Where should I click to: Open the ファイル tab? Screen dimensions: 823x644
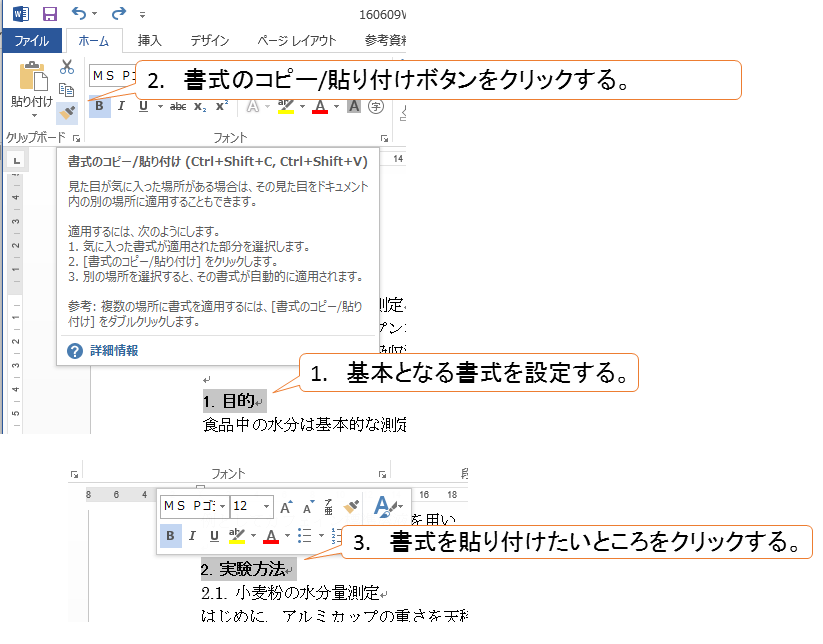point(32,41)
